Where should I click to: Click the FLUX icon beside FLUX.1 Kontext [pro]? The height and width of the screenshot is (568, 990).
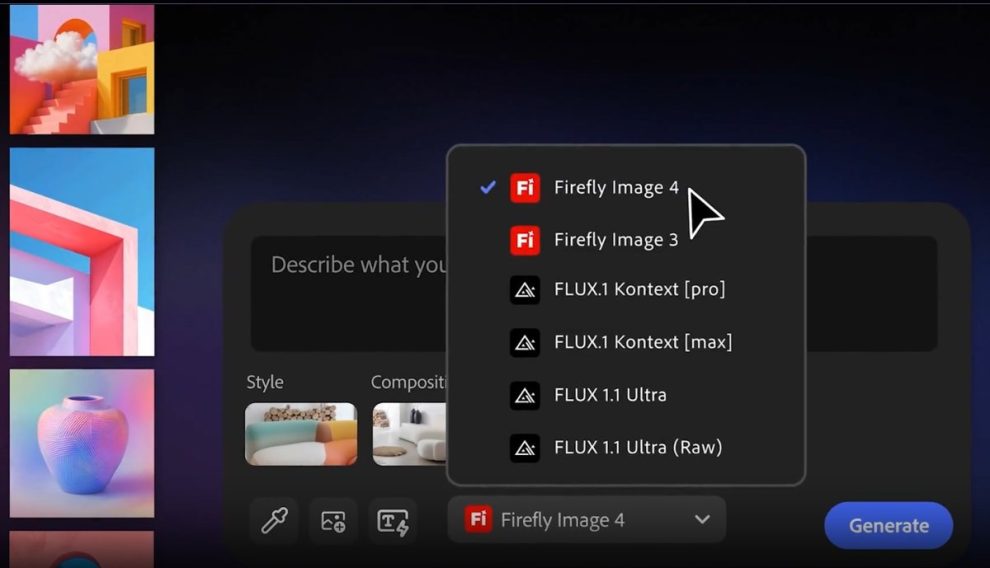click(525, 290)
